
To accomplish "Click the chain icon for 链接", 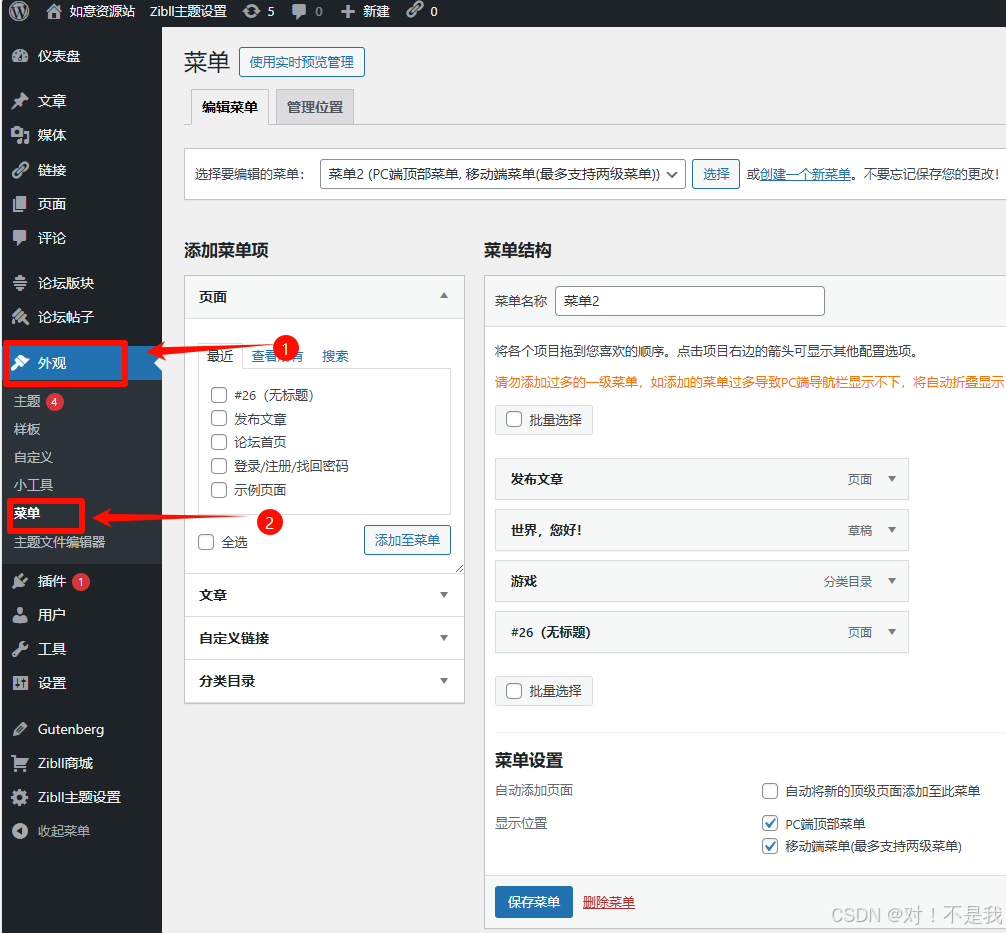I will [20, 170].
